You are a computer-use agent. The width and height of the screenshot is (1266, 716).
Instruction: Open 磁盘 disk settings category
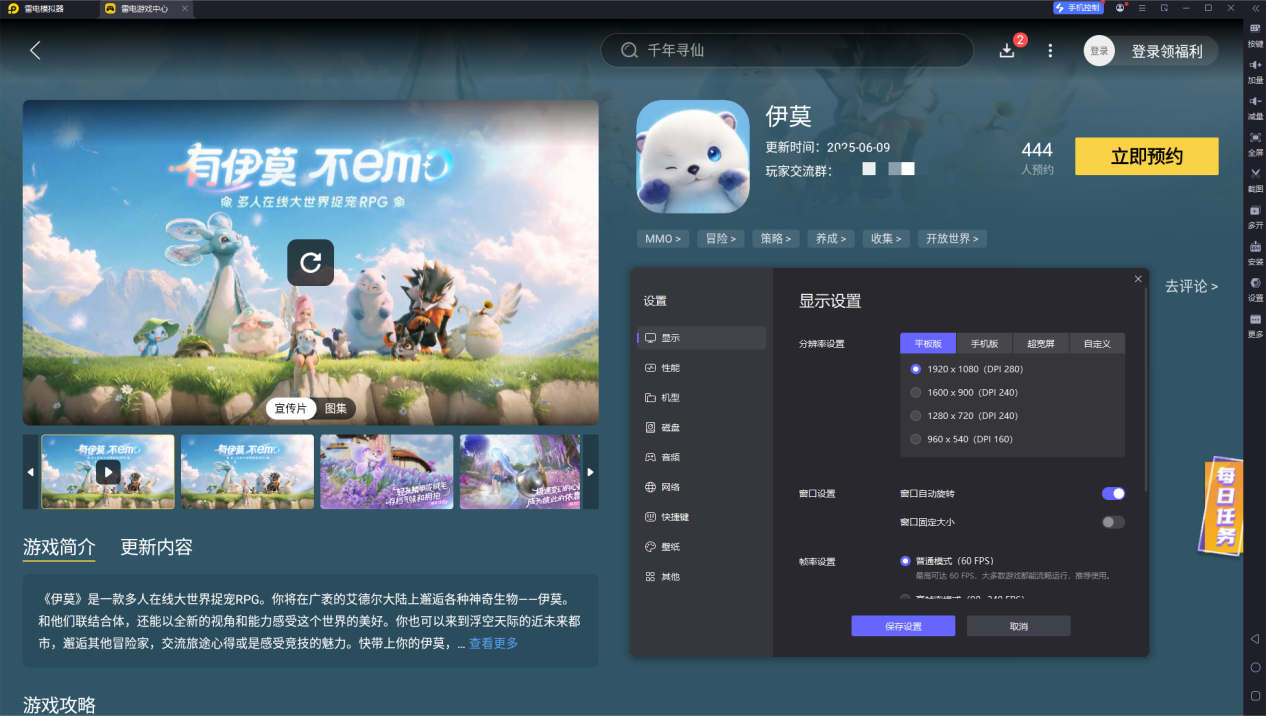702,427
